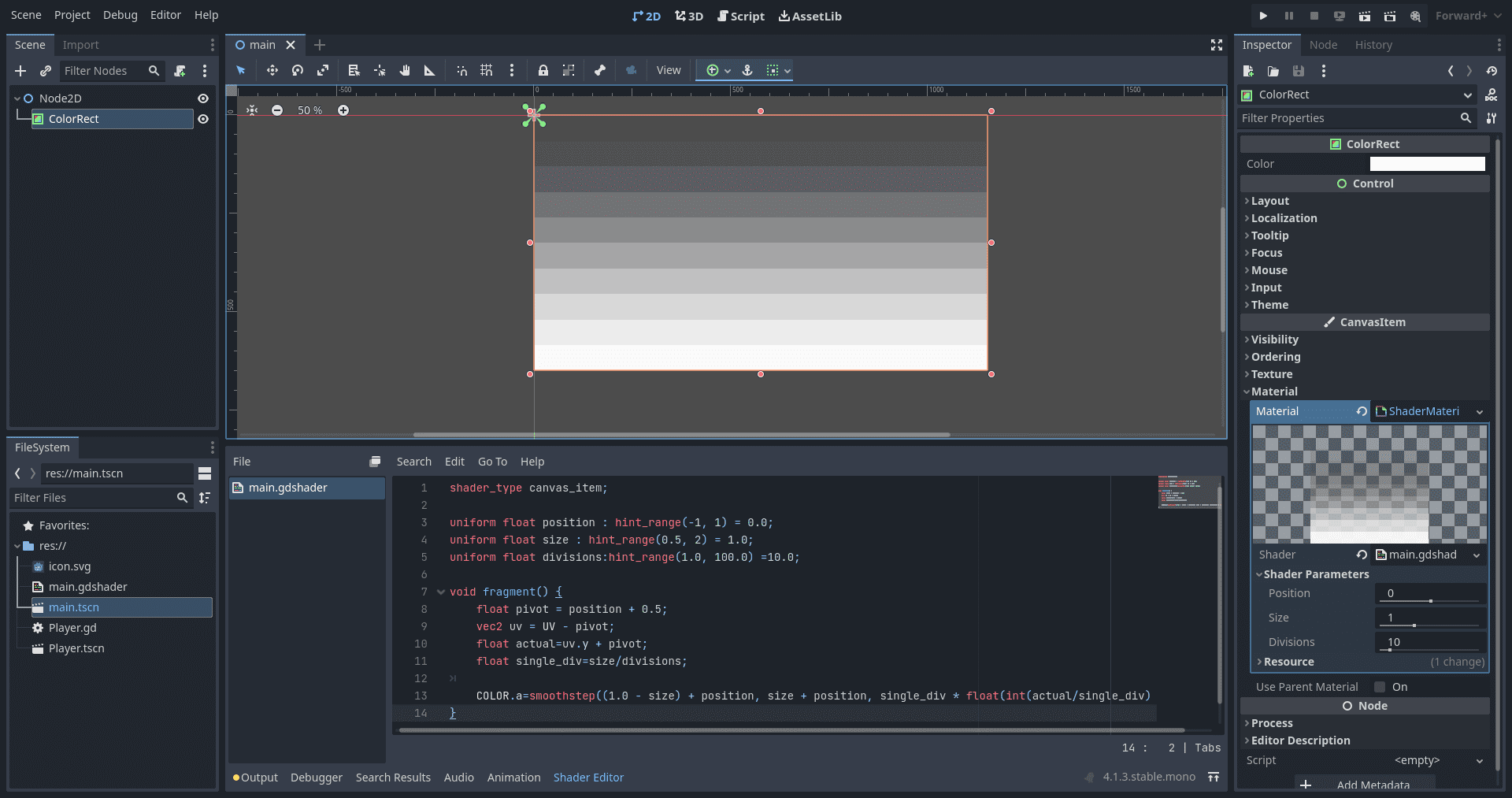The width and height of the screenshot is (1512, 798).
Task: Disable Use Parent Material
Action: coord(1380,686)
